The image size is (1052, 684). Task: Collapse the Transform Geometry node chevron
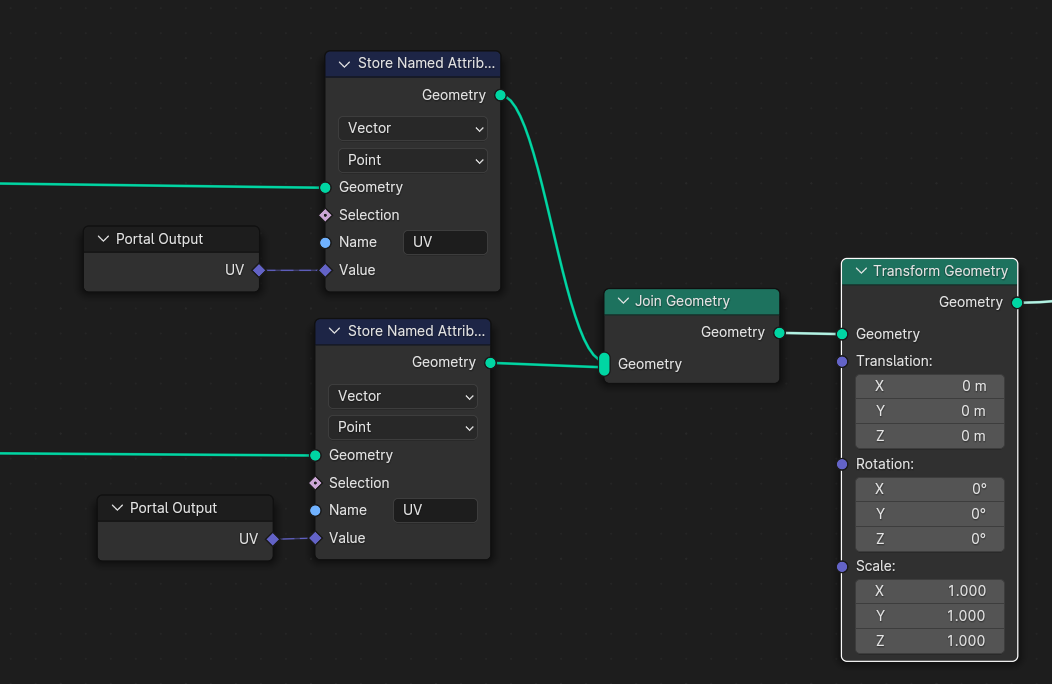[x=861, y=271]
